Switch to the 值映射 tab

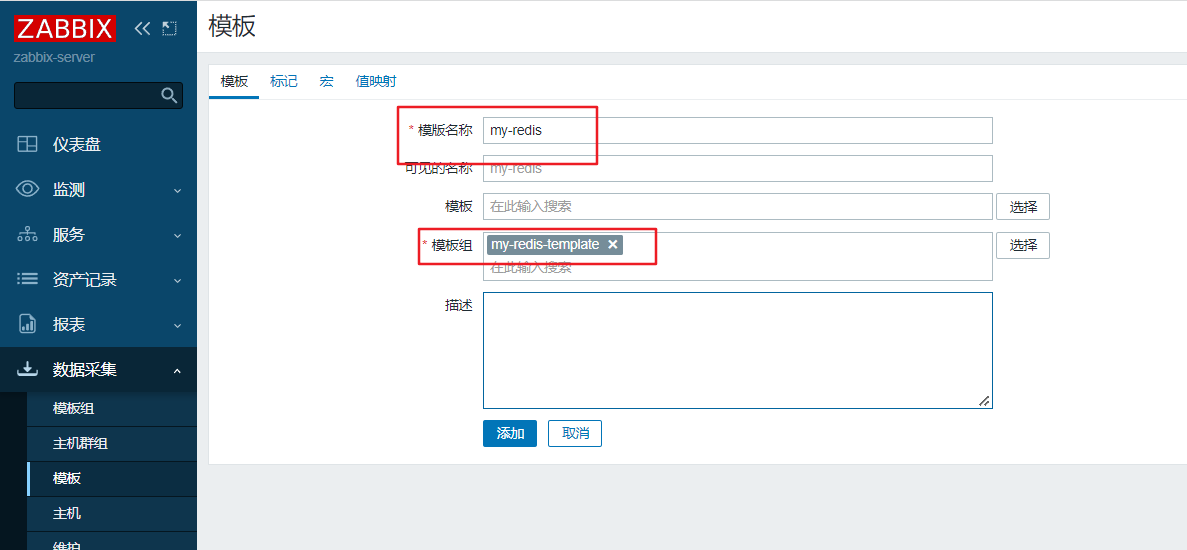coord(376,82)
